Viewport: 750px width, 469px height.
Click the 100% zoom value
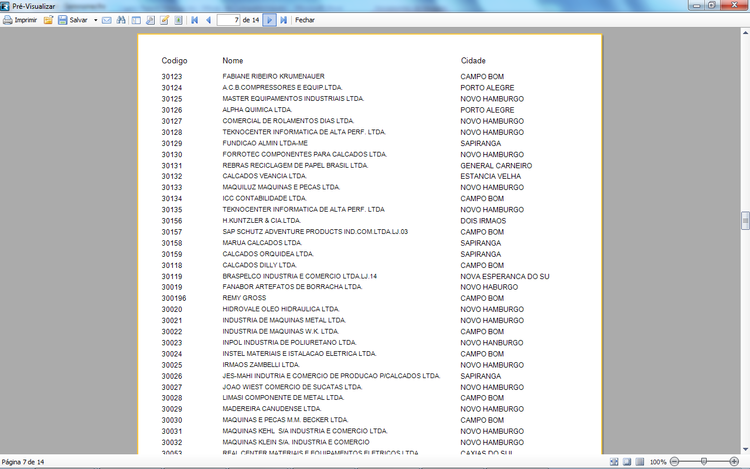click(x=658, y=462)
